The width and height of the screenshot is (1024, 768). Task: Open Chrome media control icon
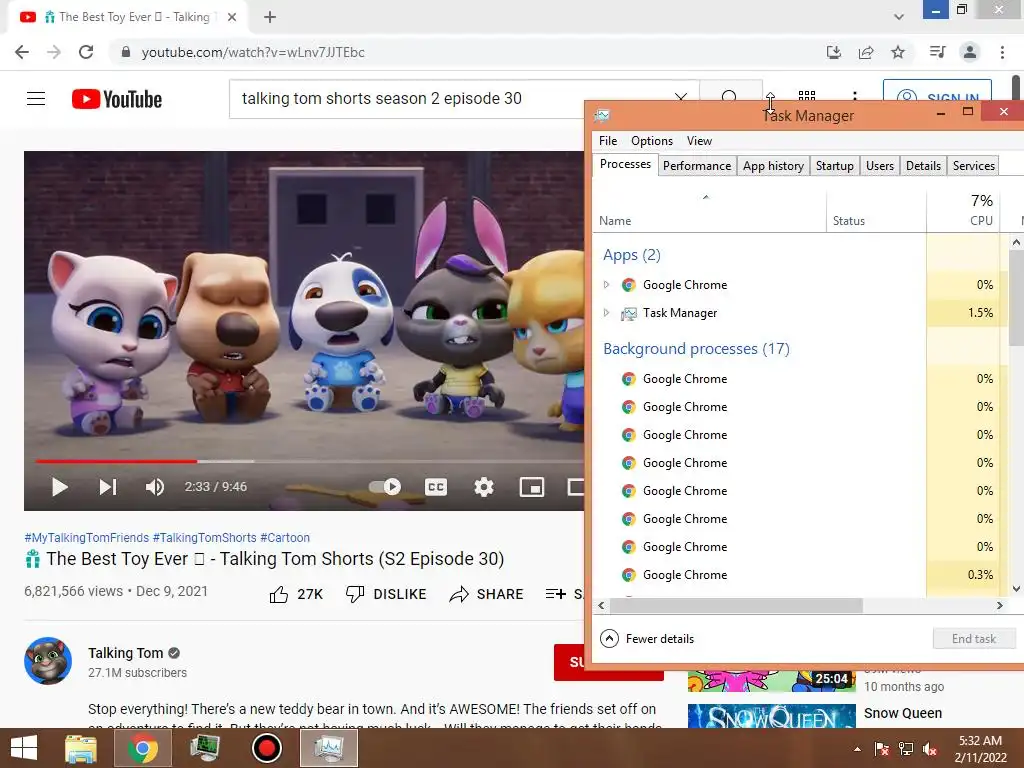point(937,52)
